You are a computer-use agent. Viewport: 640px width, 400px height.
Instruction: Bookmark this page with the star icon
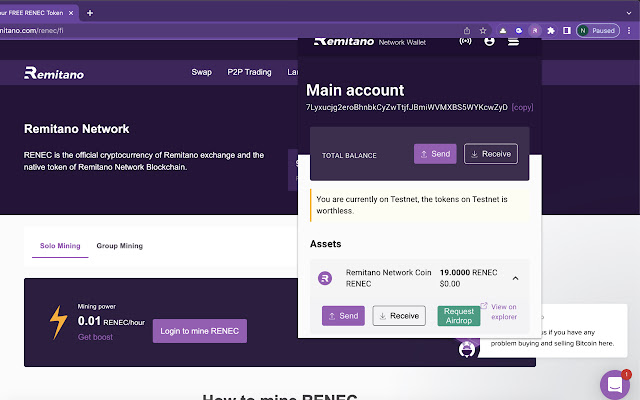(x=483, y=31)
